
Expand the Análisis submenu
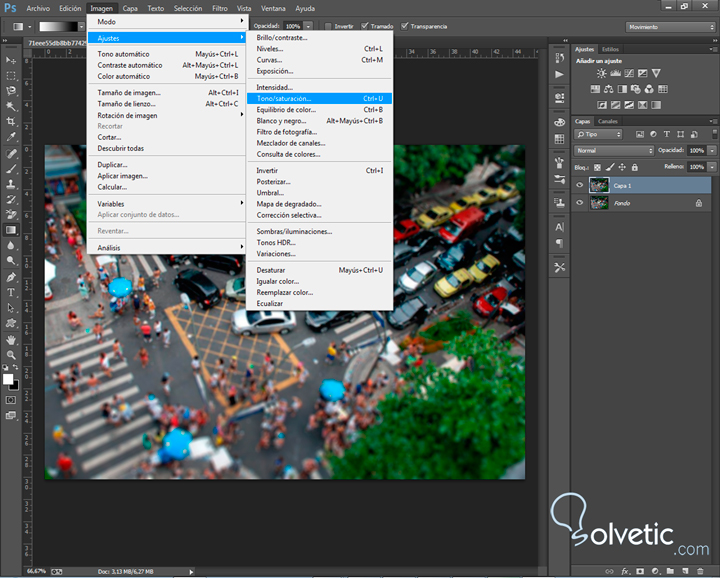click(x=168, y=247)
